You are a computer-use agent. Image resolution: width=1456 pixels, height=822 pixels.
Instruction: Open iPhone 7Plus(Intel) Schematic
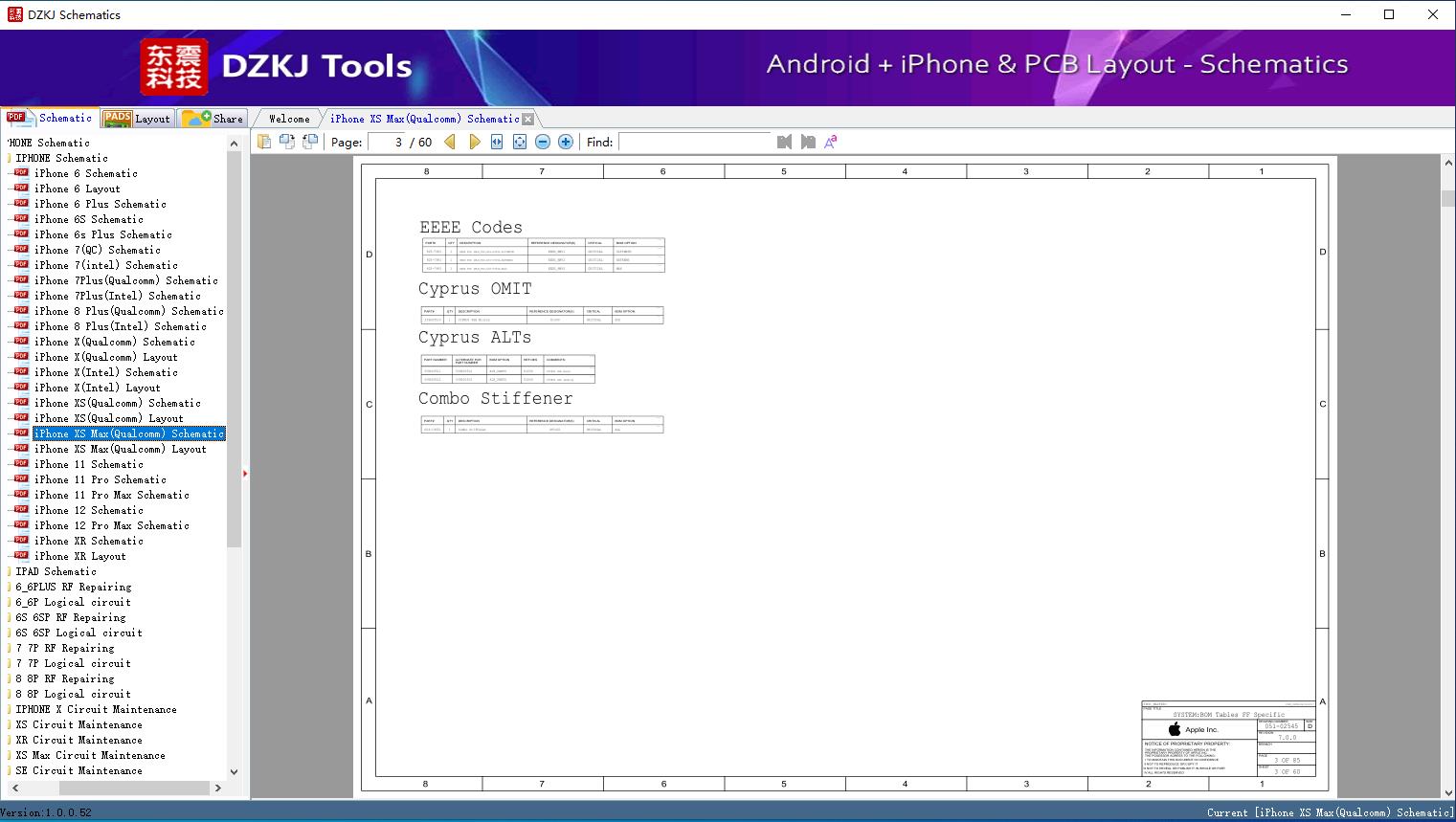point(118,296)
